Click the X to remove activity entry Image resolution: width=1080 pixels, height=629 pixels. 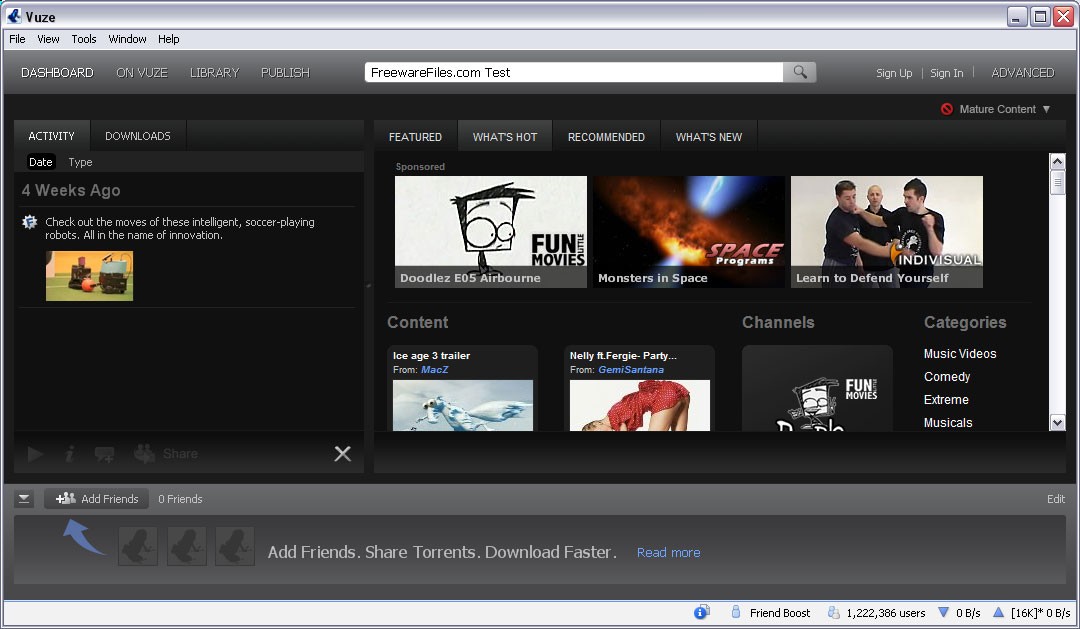coord(342,453)
